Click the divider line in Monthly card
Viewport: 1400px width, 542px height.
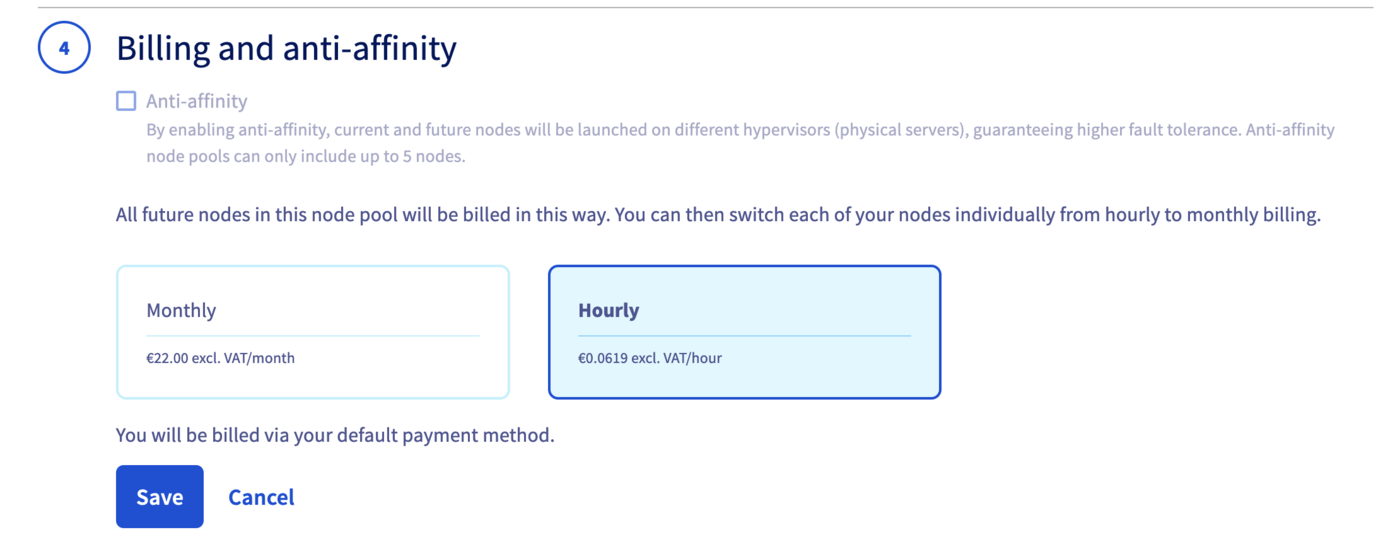tap(312, 336)
